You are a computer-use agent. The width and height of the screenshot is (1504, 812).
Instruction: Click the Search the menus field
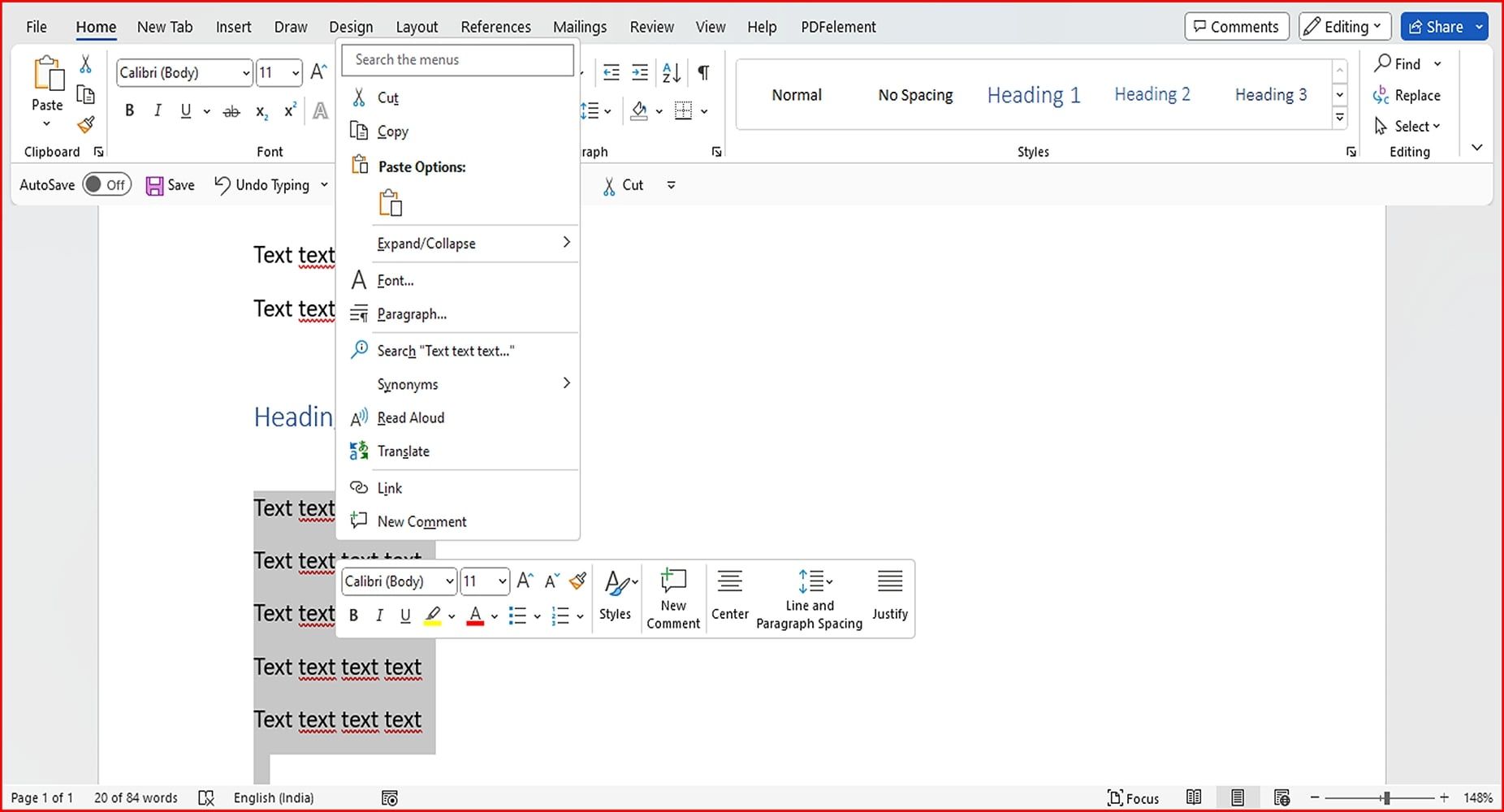(457, 60)
